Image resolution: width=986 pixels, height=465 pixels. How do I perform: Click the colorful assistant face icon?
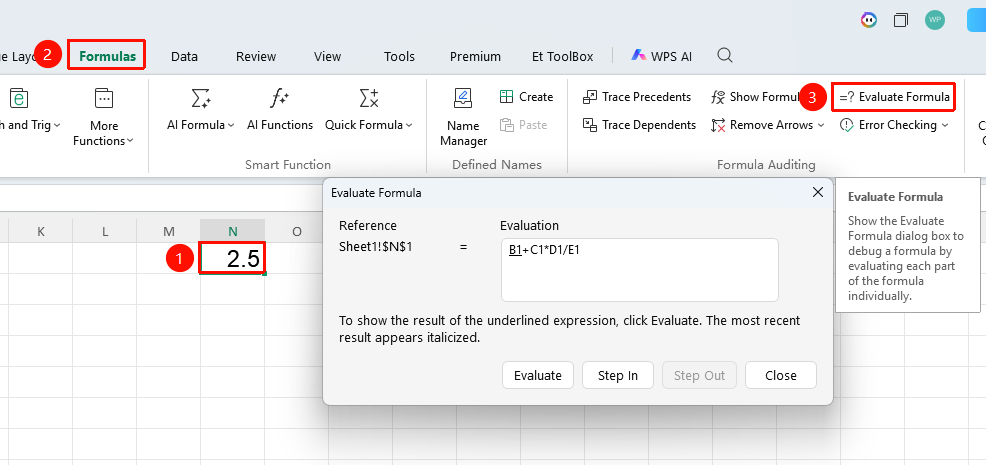868,20
